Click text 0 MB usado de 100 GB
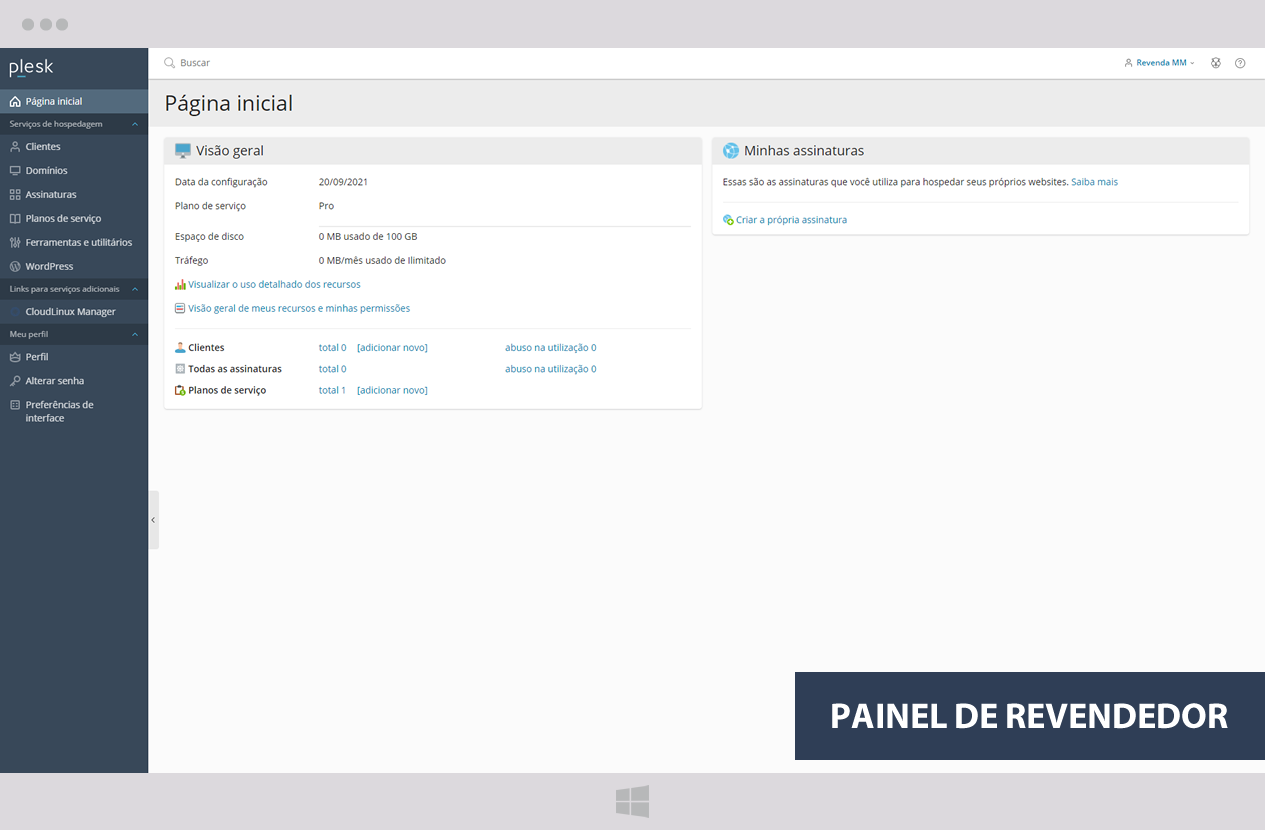The image size is (1265, 830). click(x=368, y=237)
